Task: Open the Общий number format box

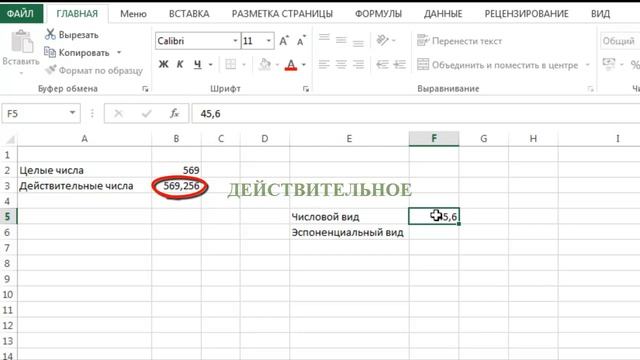Action: pos(620,41)
